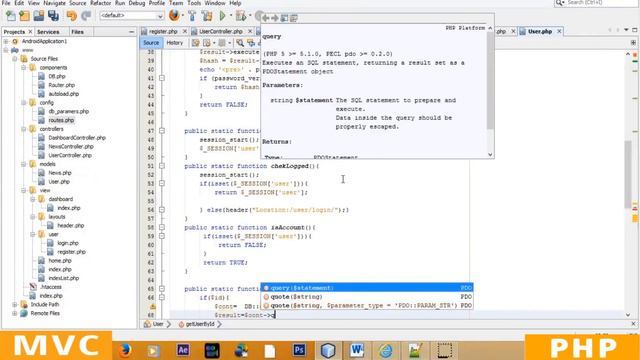
Task: Switch to the Files tab
Action: pyautogui.click(x=77, y=32)
